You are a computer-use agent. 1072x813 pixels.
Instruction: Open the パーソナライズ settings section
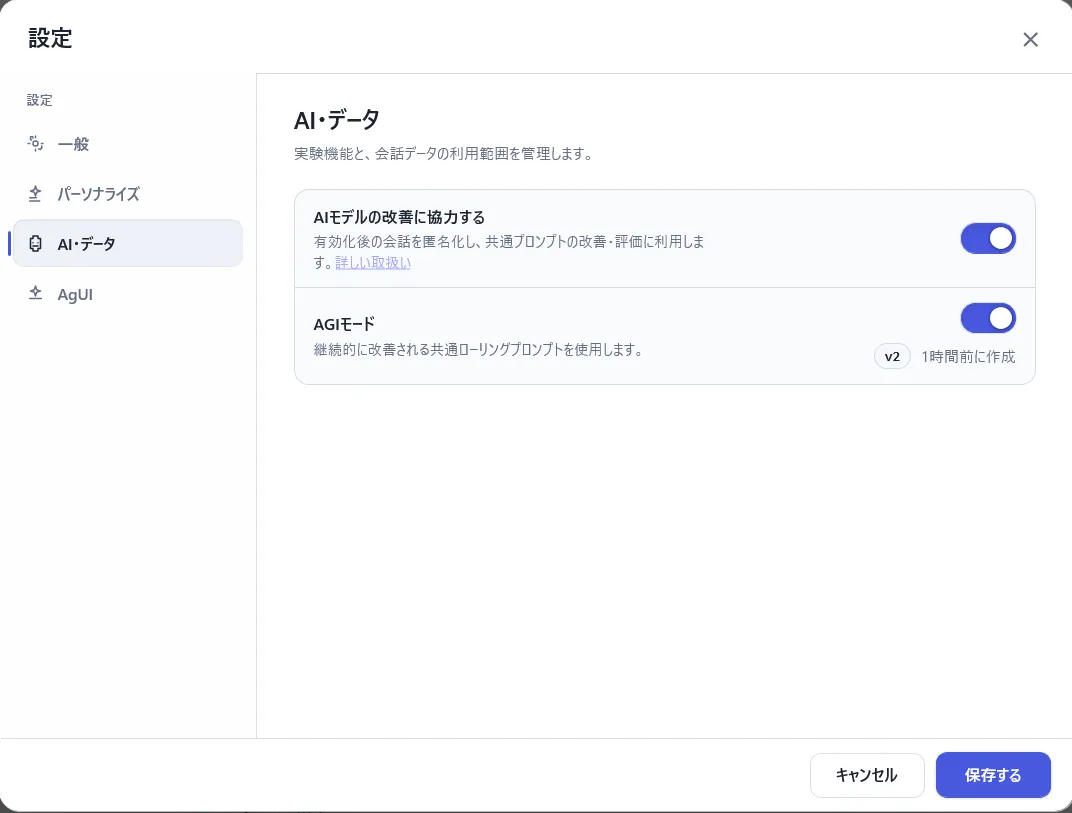pyautogui.click(x=128, y=194)
